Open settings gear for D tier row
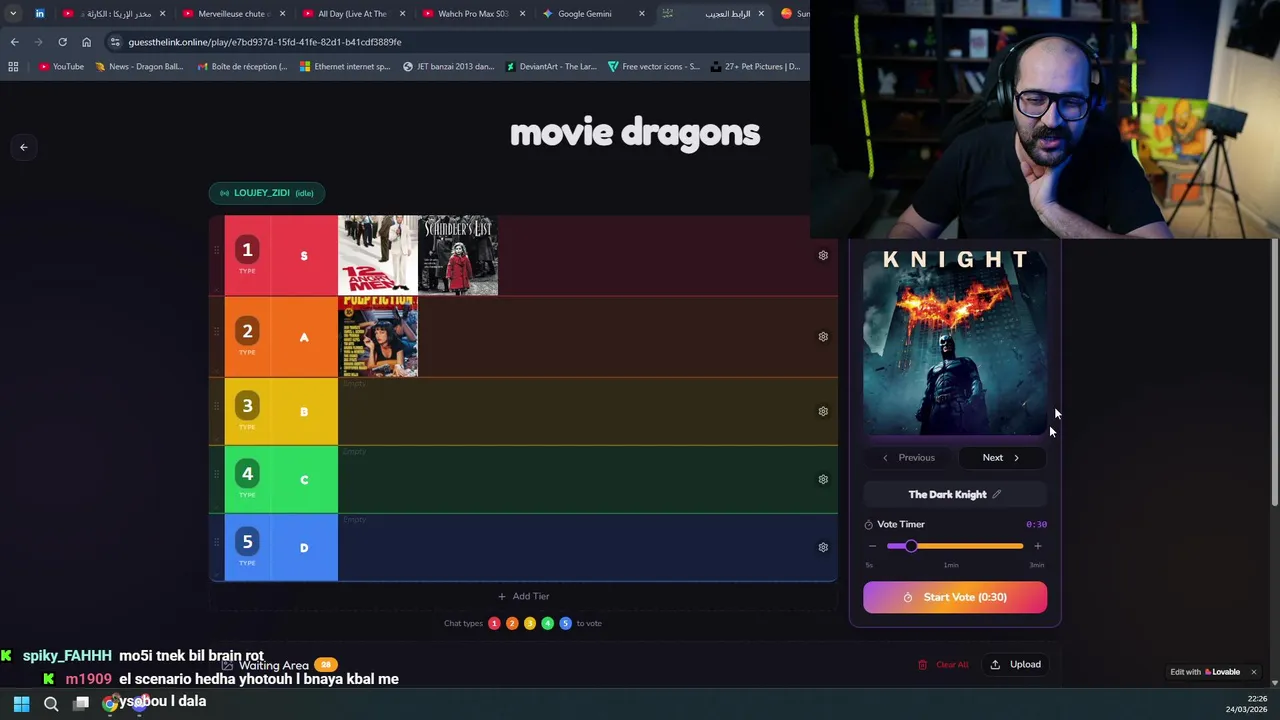 point(823,547)
